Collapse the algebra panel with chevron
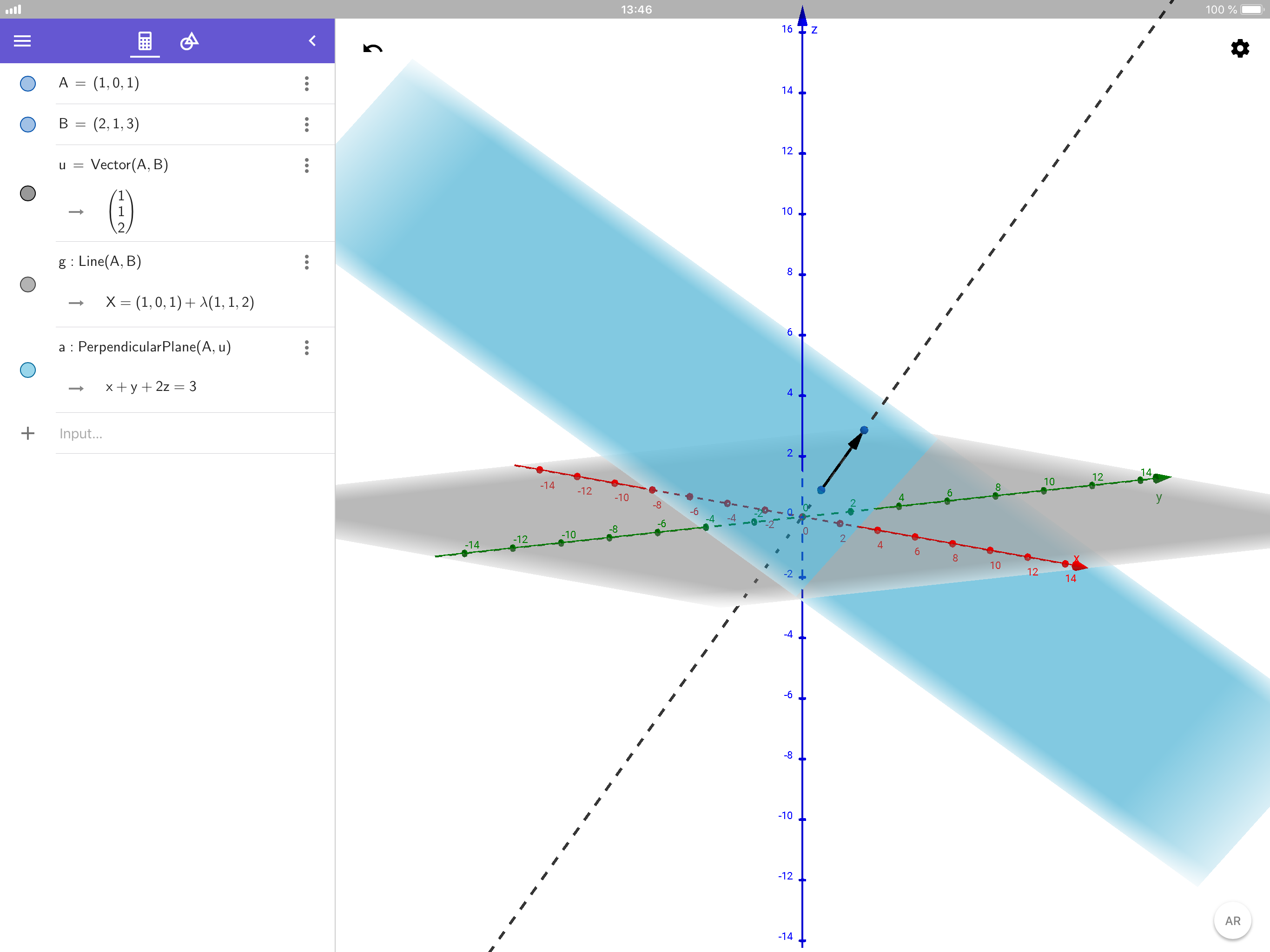Screen dimensions: 1270x952 pos(312,41)
